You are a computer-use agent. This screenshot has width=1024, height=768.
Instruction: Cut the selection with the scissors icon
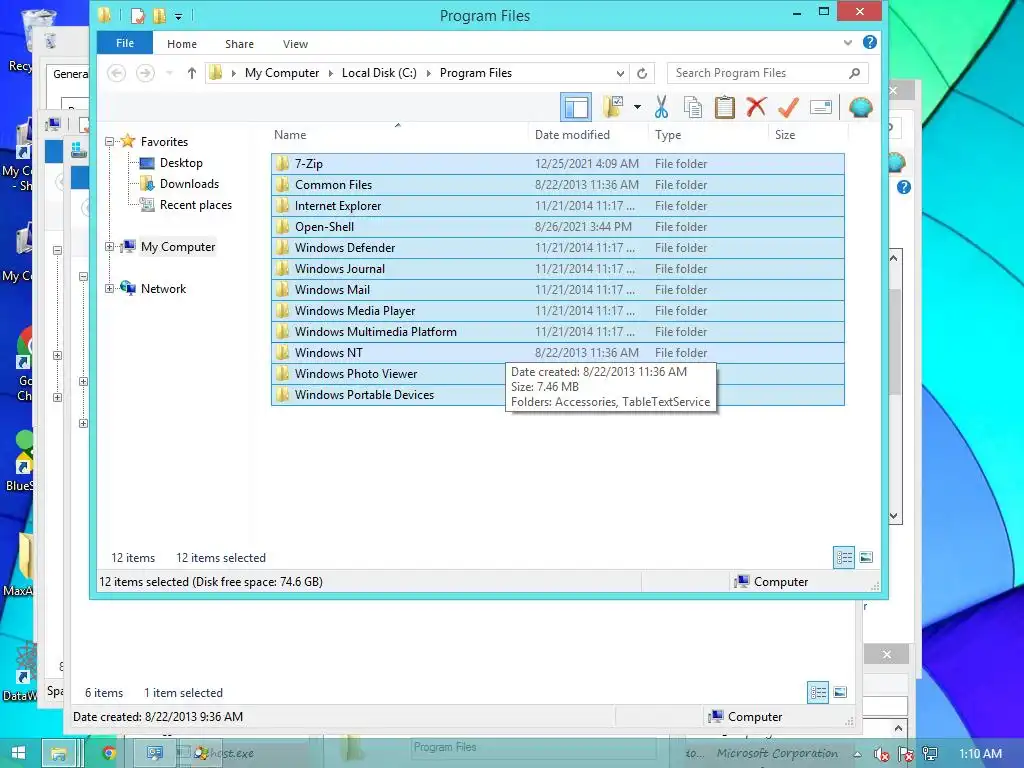tap(661, 107)
